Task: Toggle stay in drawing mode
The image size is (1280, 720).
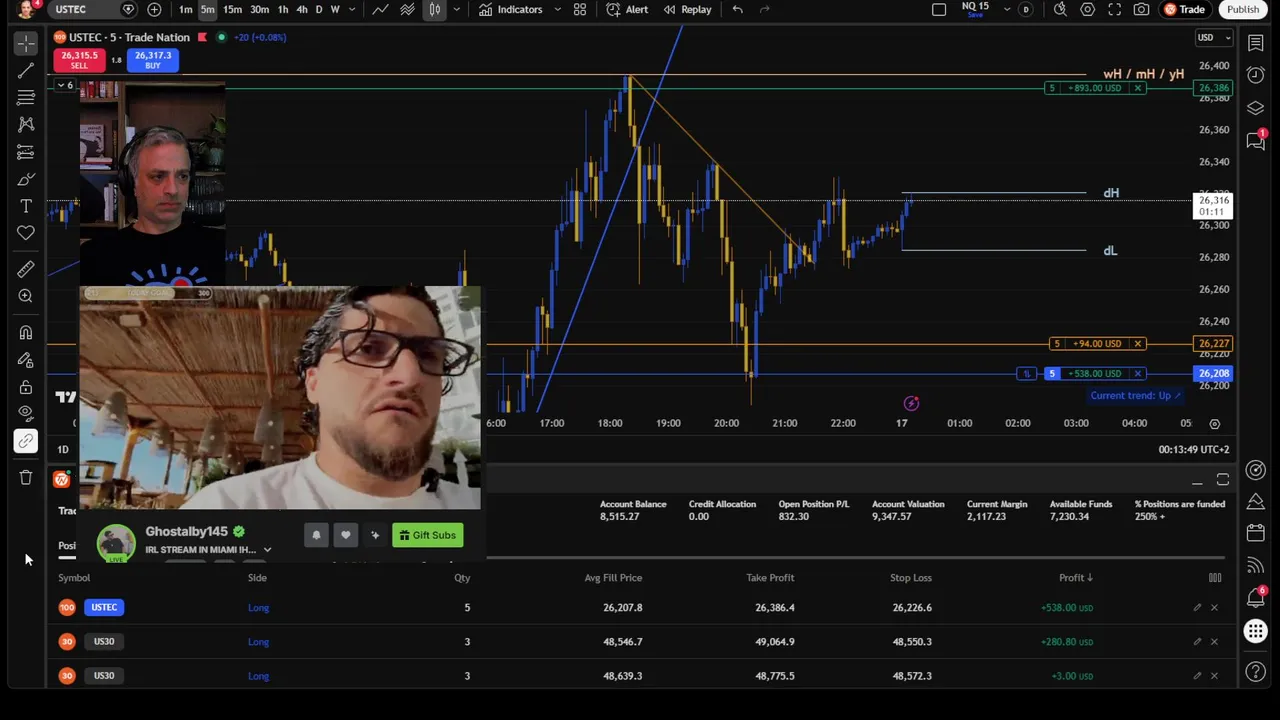Action: click(26, 360)
